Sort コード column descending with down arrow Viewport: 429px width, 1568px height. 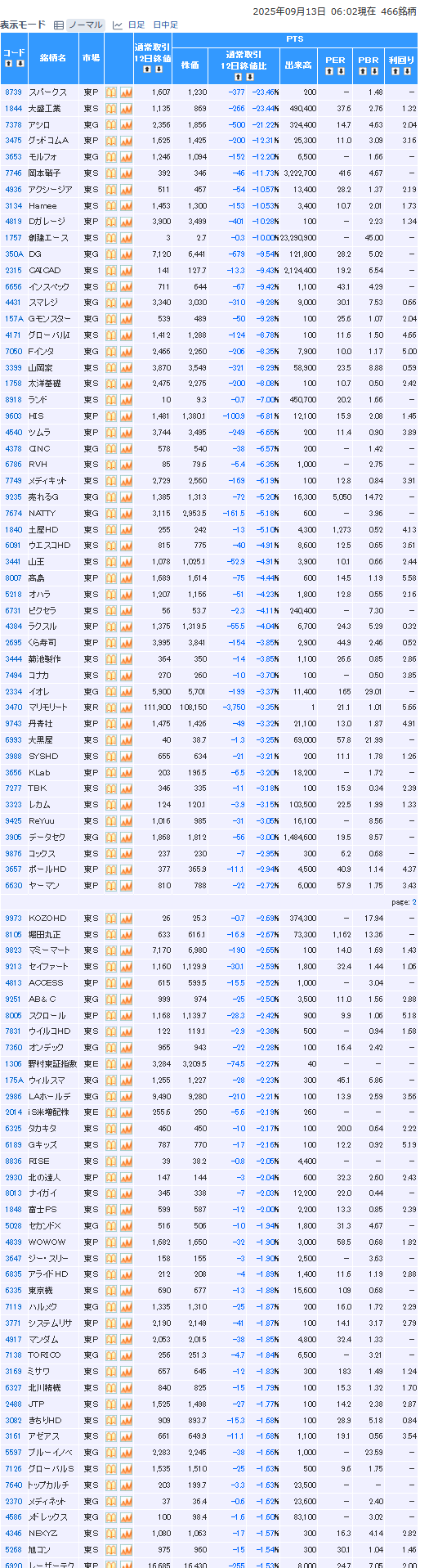click(20, 63)
